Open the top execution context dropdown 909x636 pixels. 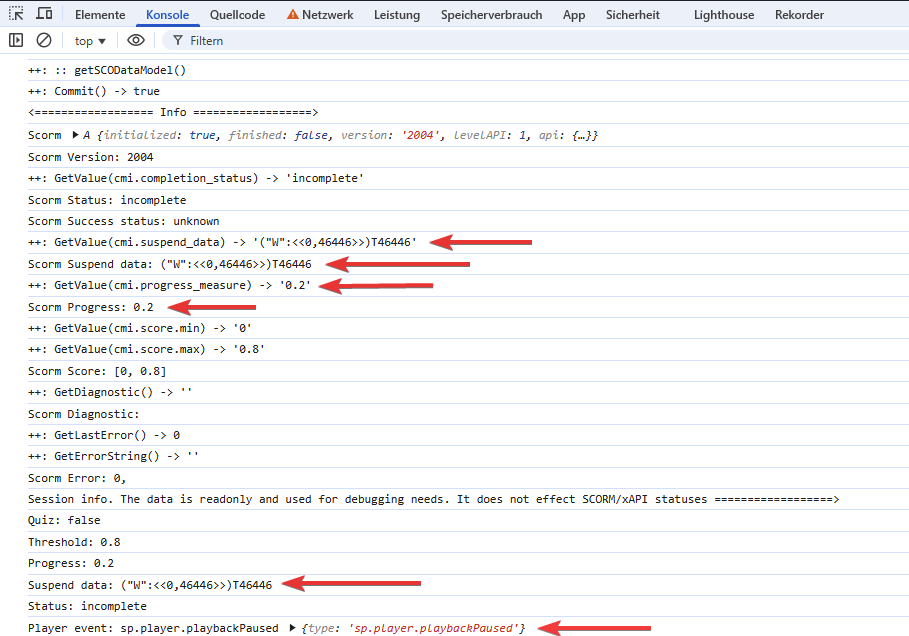click(89, 40)
